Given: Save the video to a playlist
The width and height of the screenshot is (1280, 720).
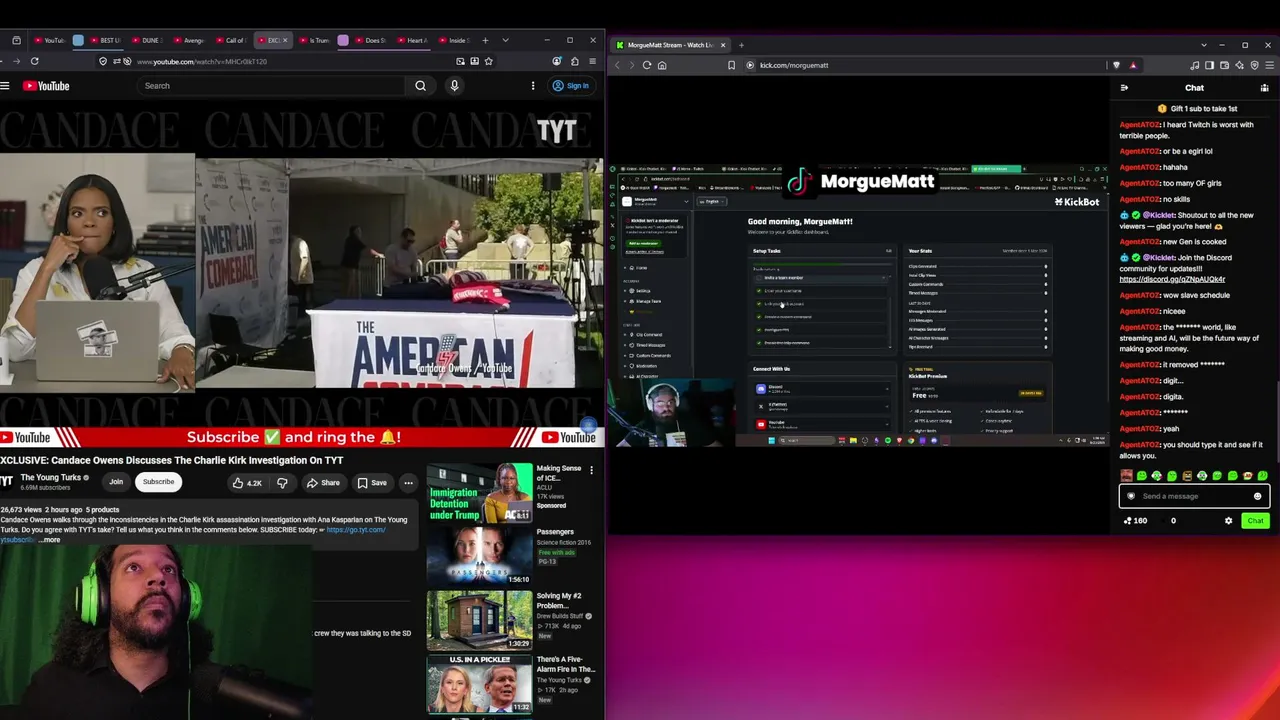Looking at the screenshot, I should (372, 483).
